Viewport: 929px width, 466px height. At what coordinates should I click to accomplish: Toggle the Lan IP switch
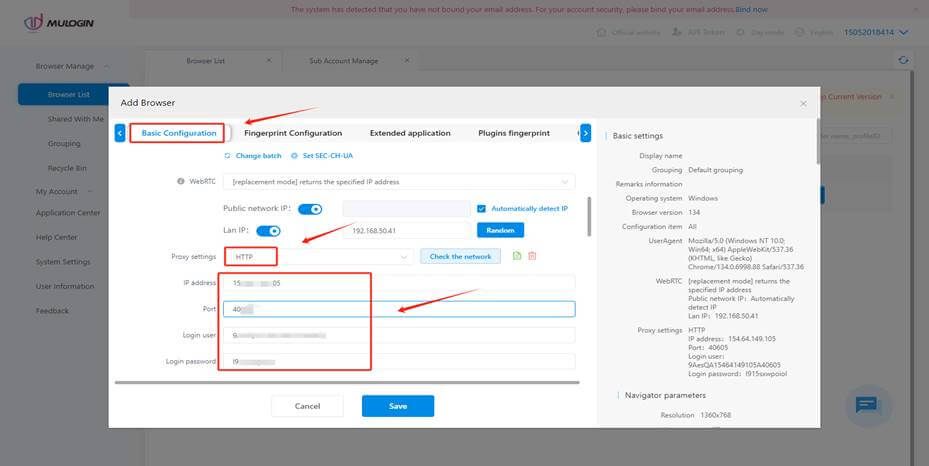[268, 230]
